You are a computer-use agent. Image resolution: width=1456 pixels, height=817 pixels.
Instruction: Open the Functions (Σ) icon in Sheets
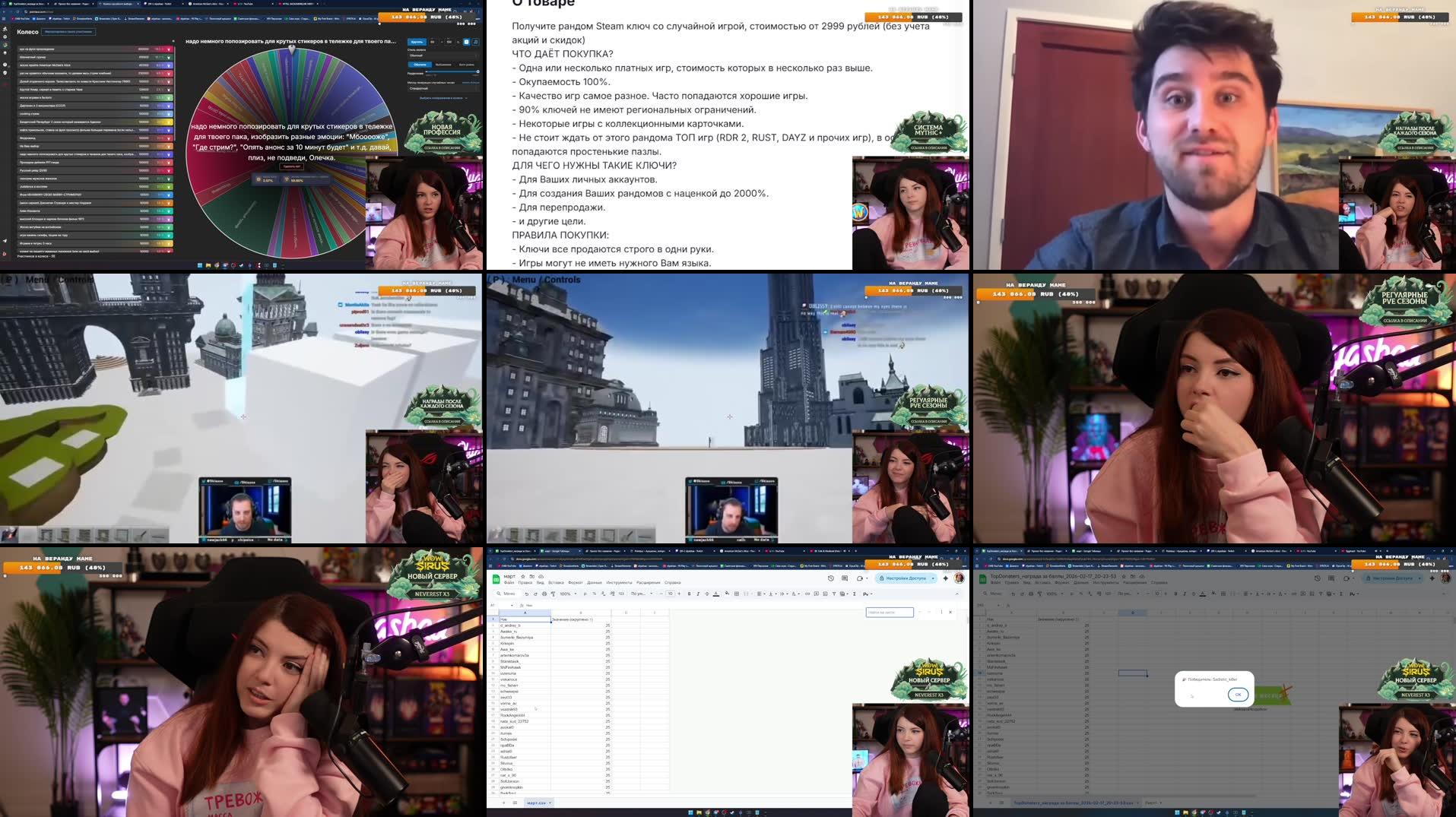(x=853, y=594)
